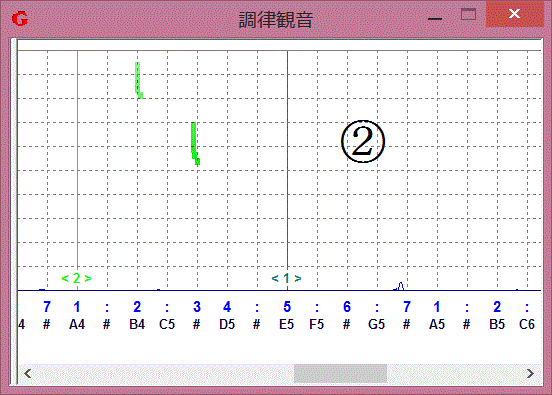The height and width of the screenshot is (395, 552).
Task: Click scale degree 3 above C5 sharp
Action: pyautogui.click(x=197, y=307)
